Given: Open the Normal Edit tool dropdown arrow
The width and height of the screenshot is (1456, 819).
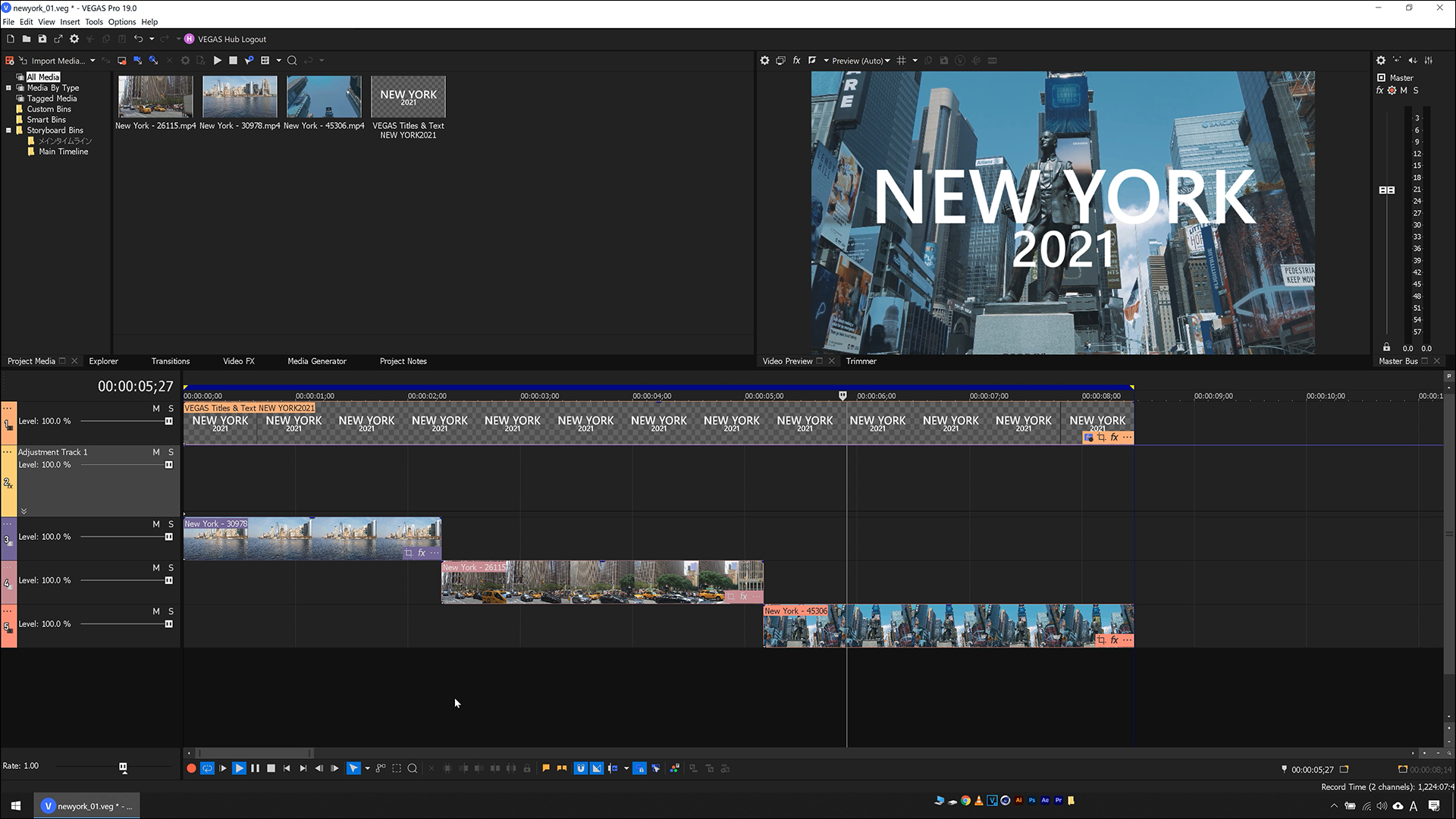Looking at the screenshot, I should pos(368,768).
